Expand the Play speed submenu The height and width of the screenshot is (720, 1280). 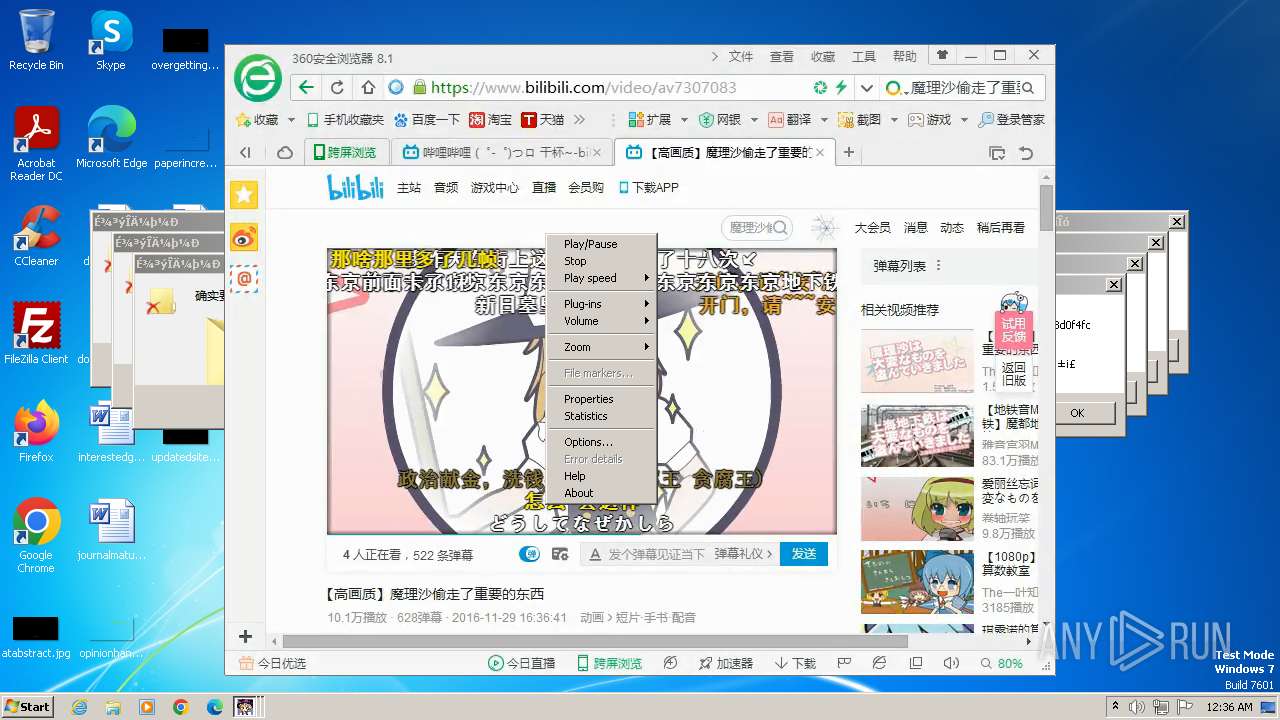(602, 278)
